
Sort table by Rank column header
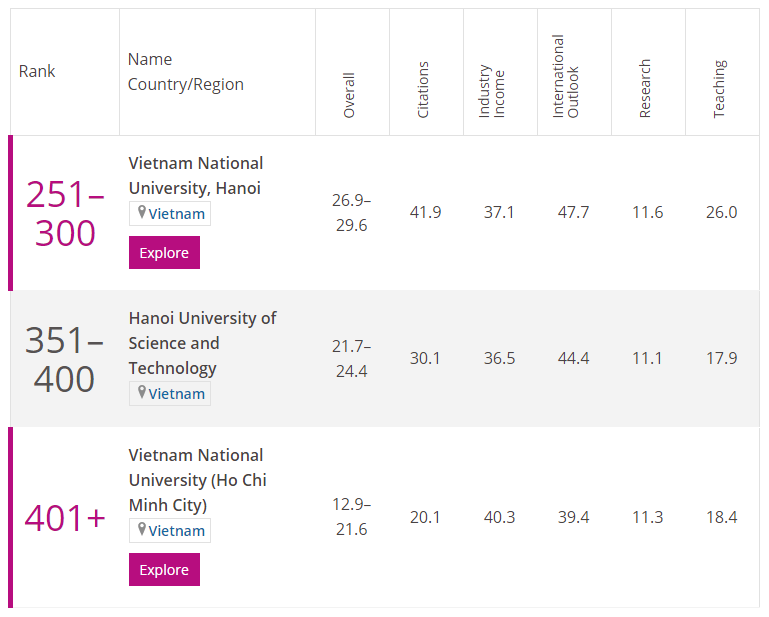tap(37, 72)
